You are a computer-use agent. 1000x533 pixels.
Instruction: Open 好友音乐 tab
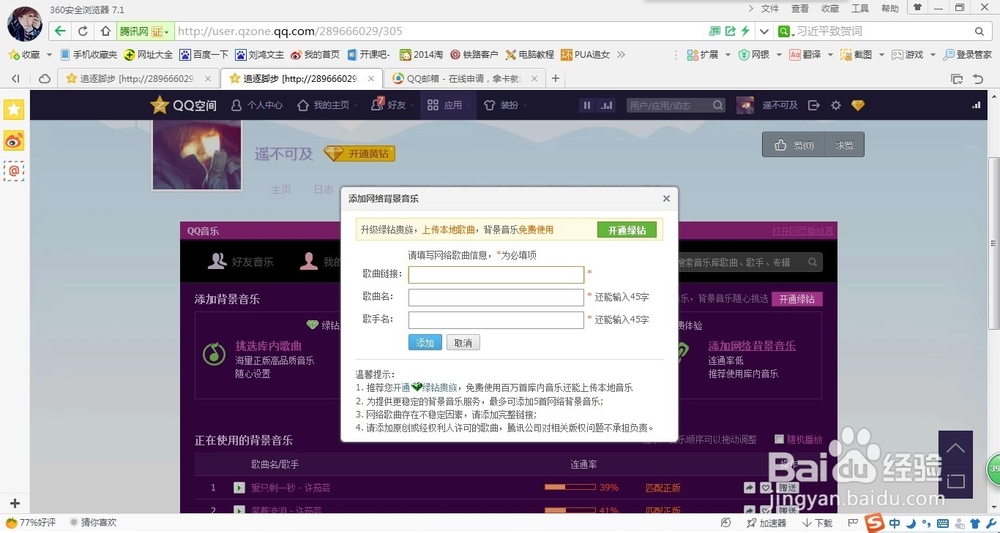(x=242, y=261)
